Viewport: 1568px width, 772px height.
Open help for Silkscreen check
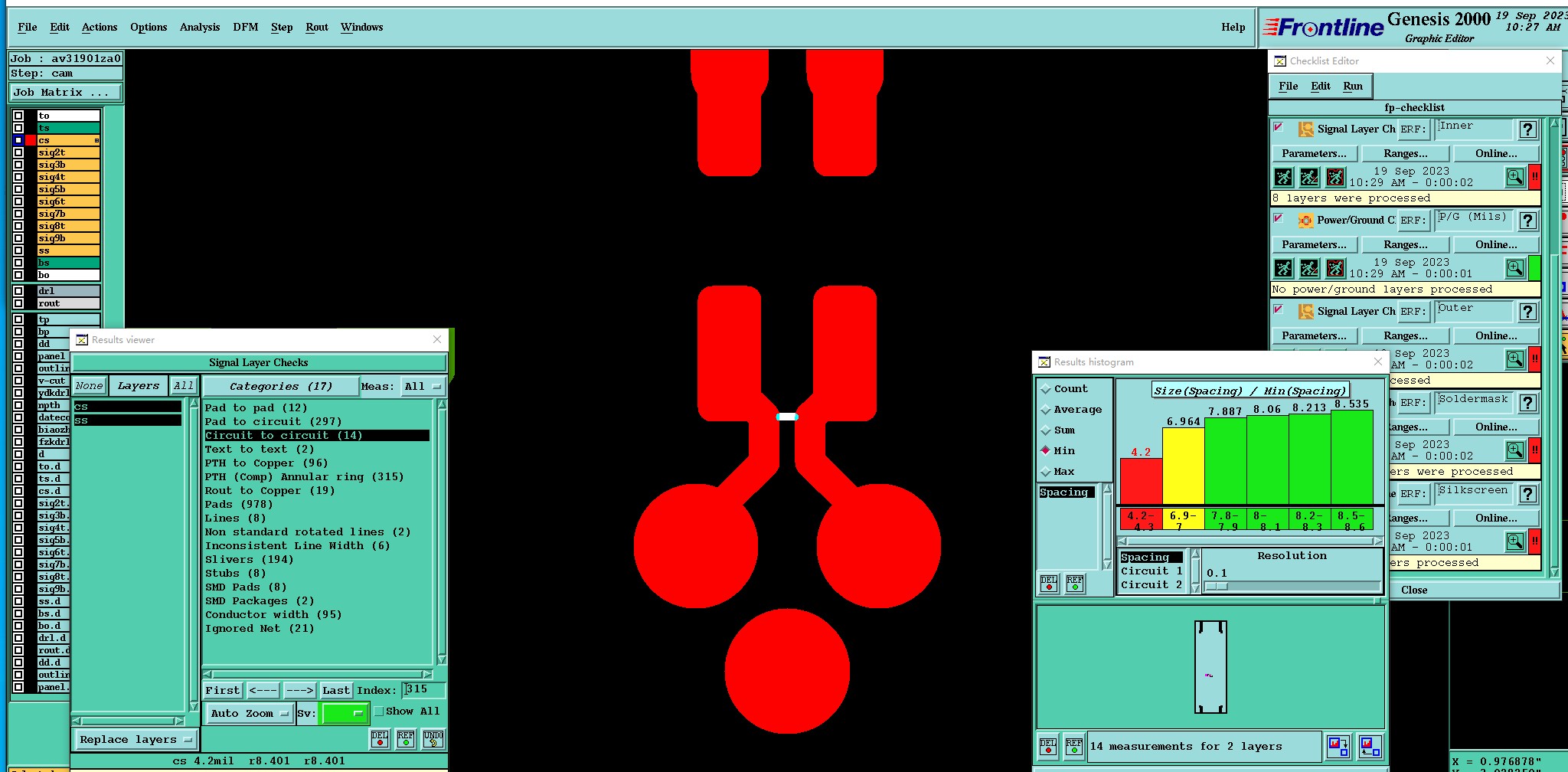[1528, 494]
